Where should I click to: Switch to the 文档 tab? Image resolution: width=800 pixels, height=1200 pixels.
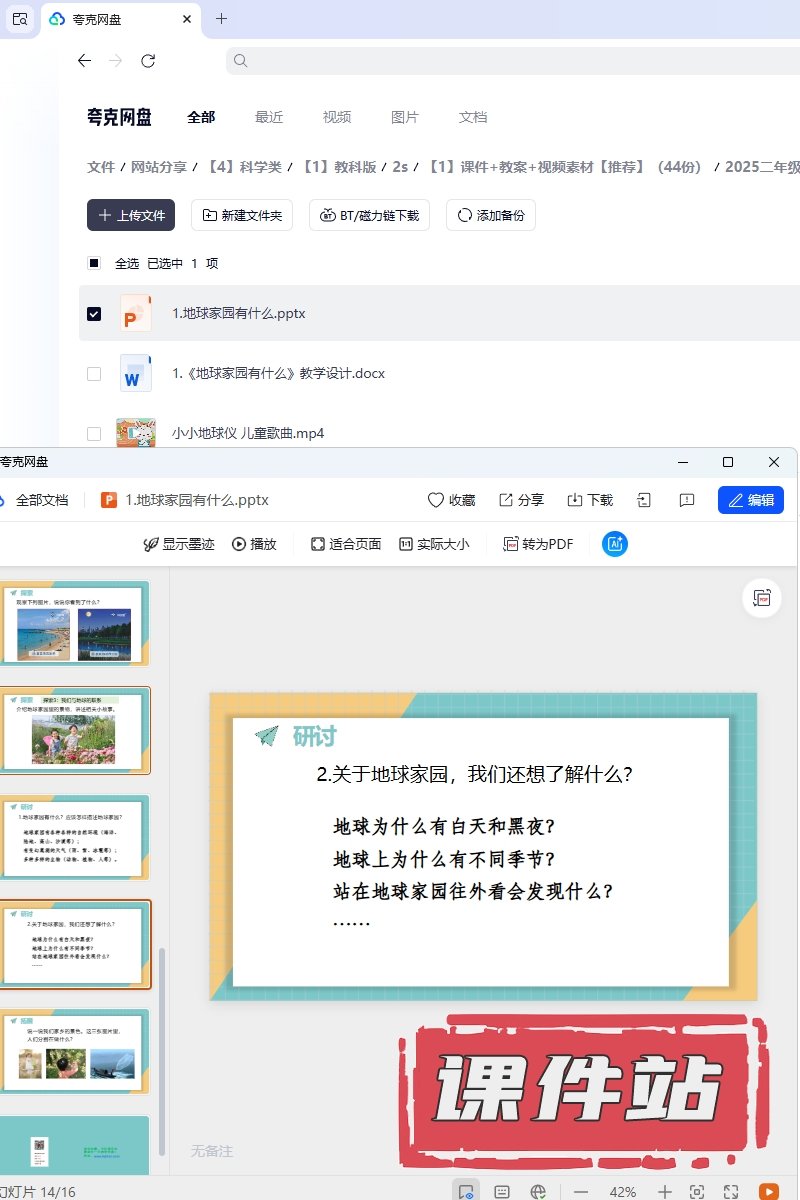pos(473,117)
